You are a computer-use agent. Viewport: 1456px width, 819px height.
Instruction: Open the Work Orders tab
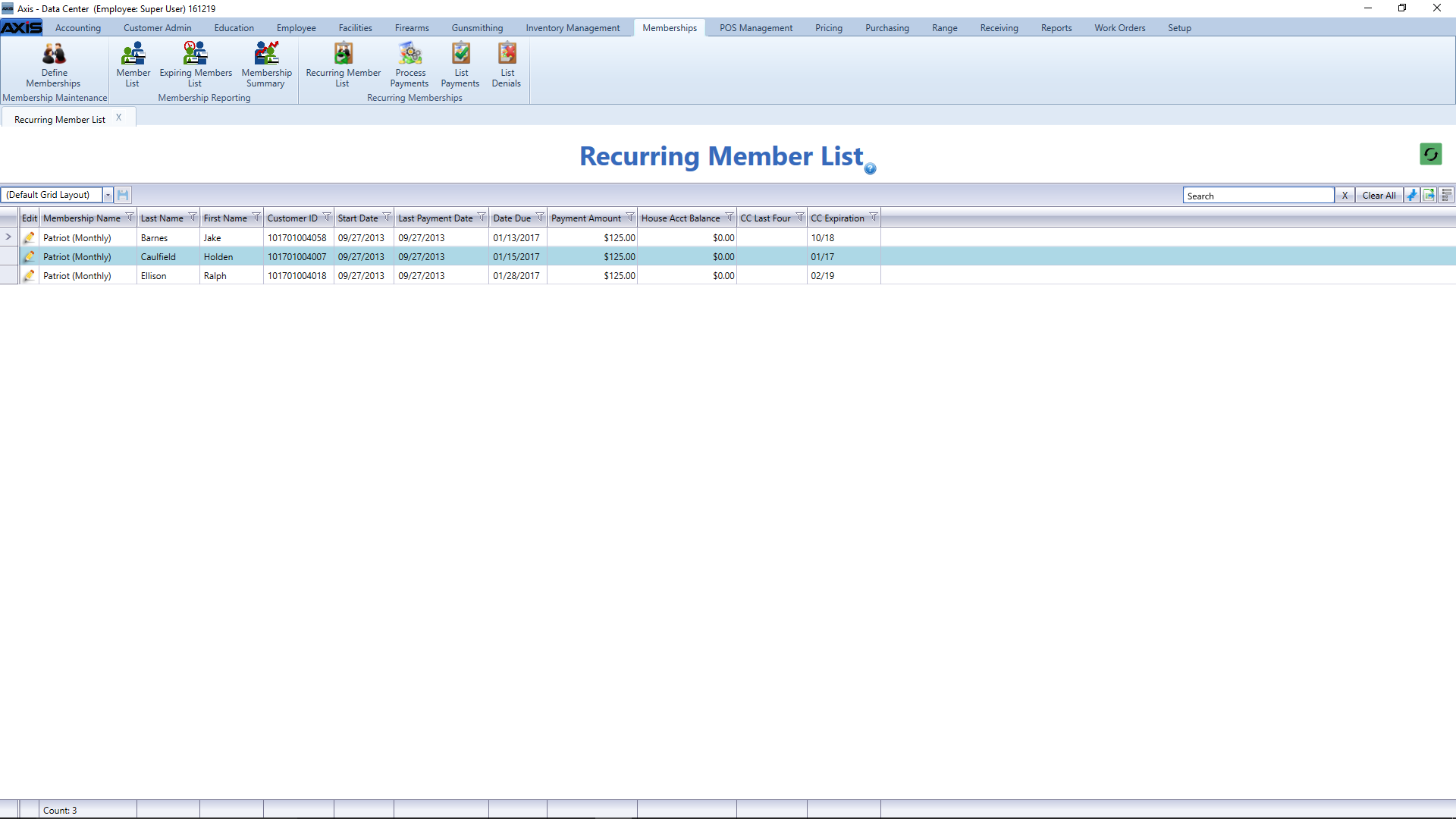1119,28
